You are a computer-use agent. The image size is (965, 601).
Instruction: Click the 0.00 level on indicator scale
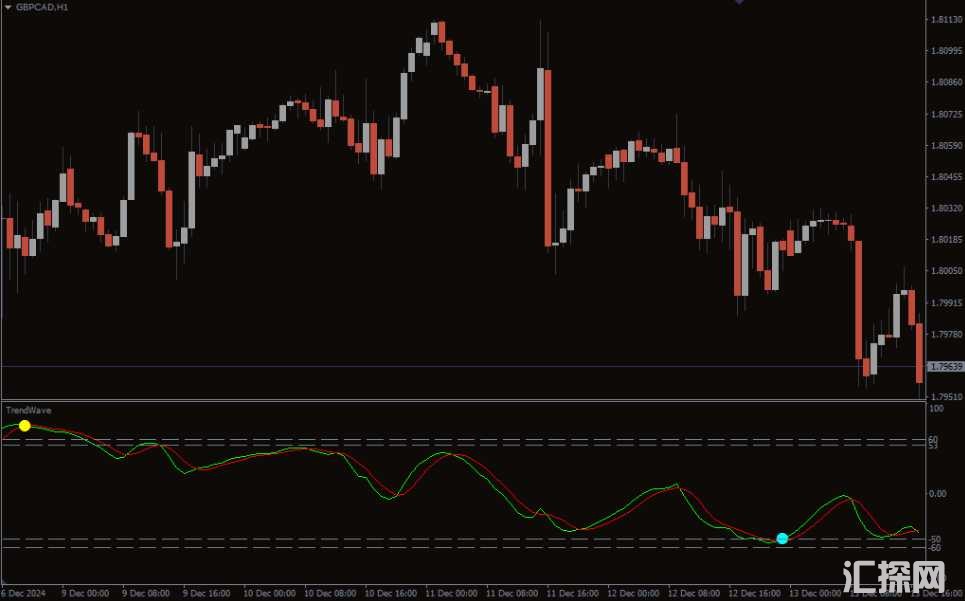938,493
